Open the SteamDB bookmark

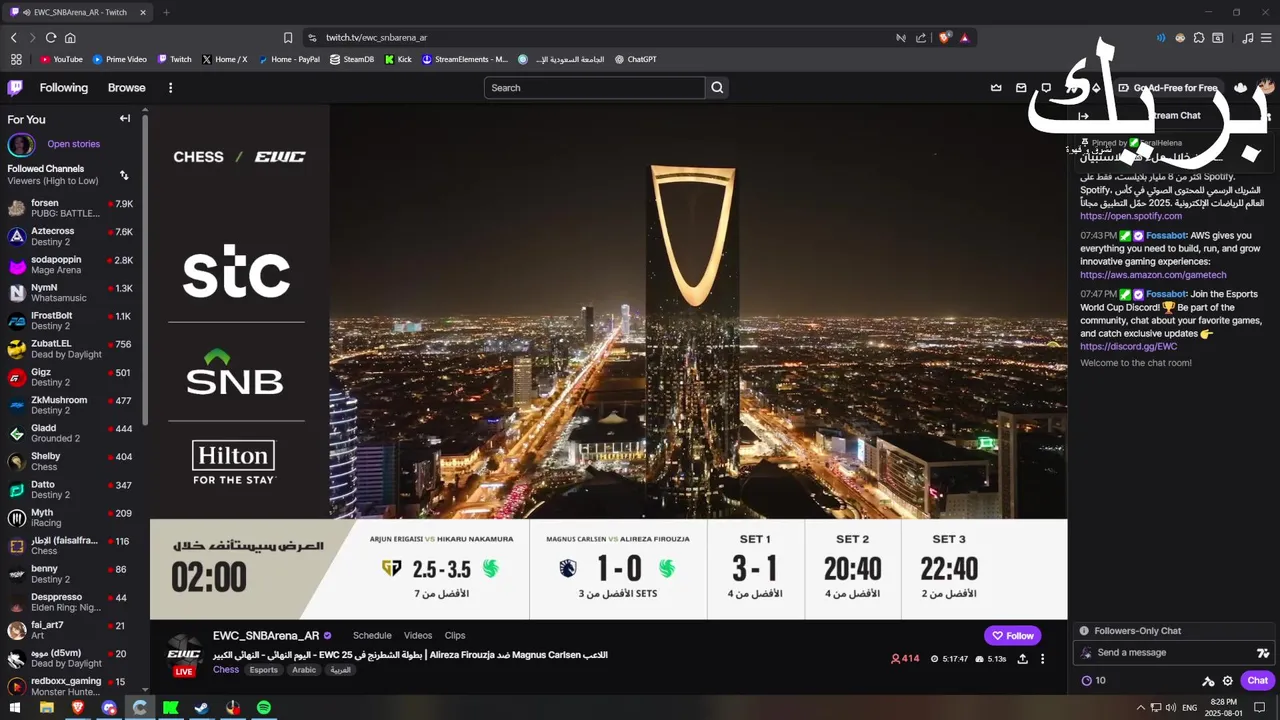(352, 60)
